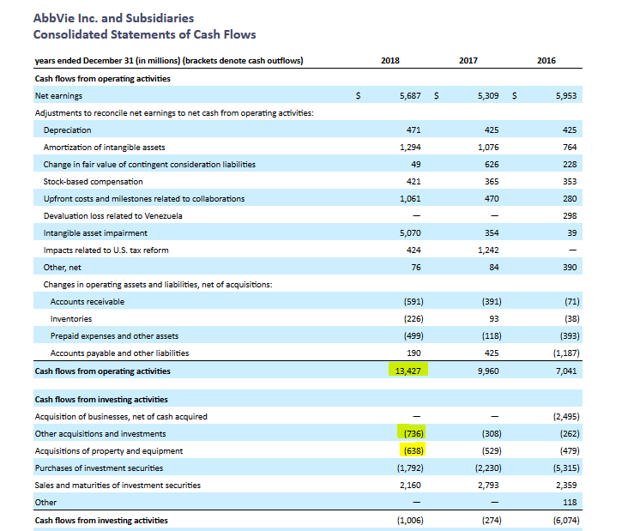The image size is (640, 531).
Task: Click the 'Net earnings' row label
Action: click(x=58, y=96)
